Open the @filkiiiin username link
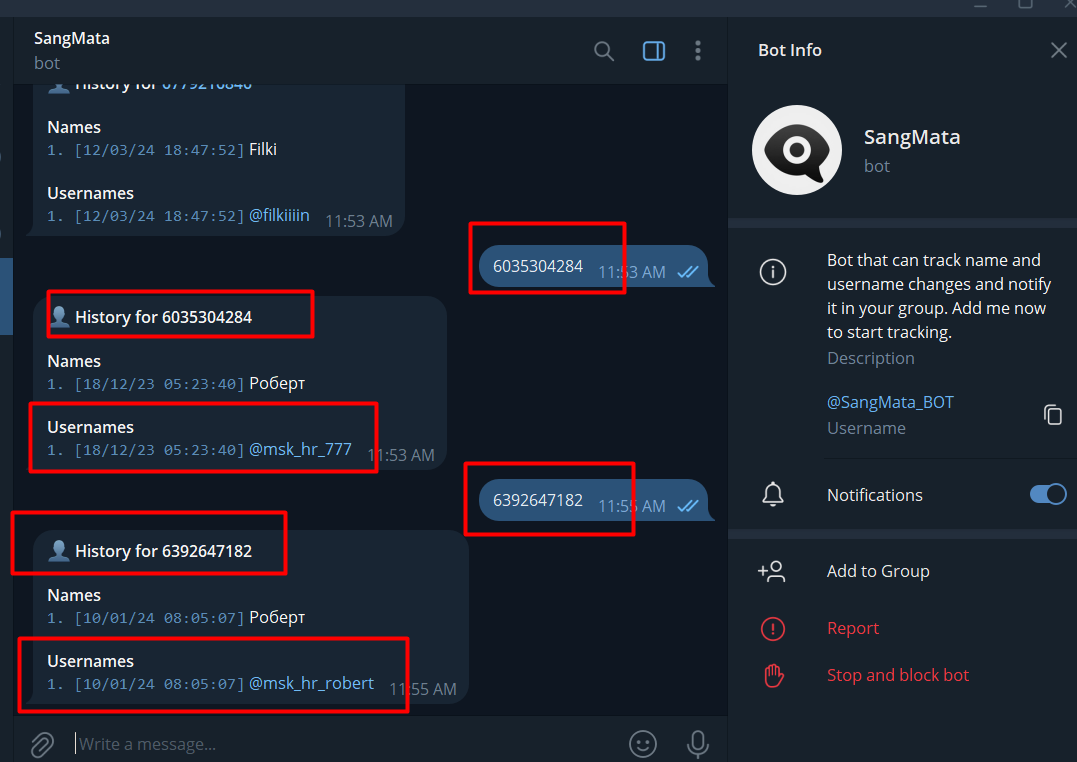This screenshot has height=762, width=1077. pyautogui.click(x=279, y=215)
